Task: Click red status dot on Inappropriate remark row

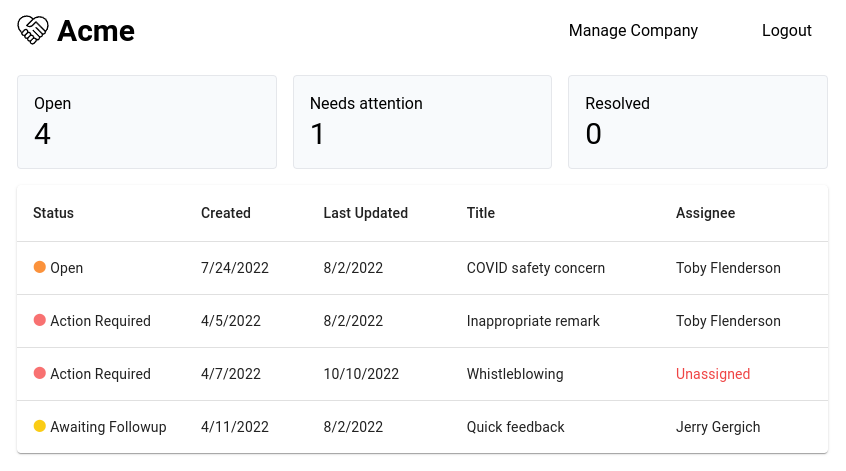Action: pyautogui.click(x=40, y=321)
